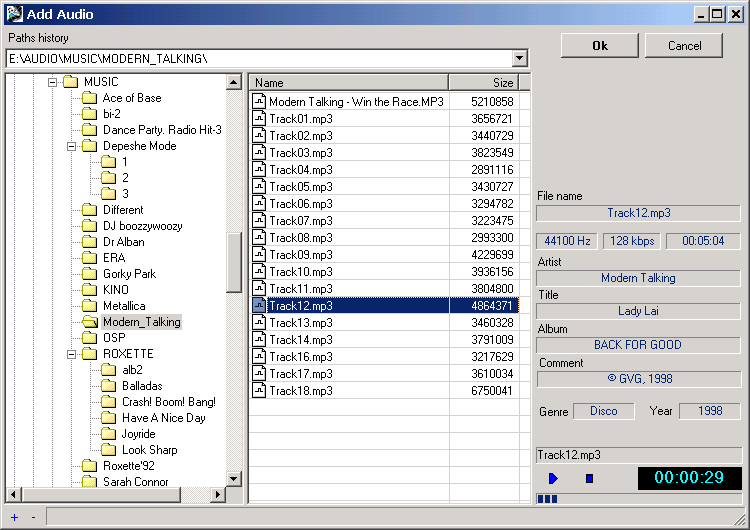This screenshot has height=530, width=750.
Task: Select the Have A Nice Day subfolder
Action: coord(164,418)
